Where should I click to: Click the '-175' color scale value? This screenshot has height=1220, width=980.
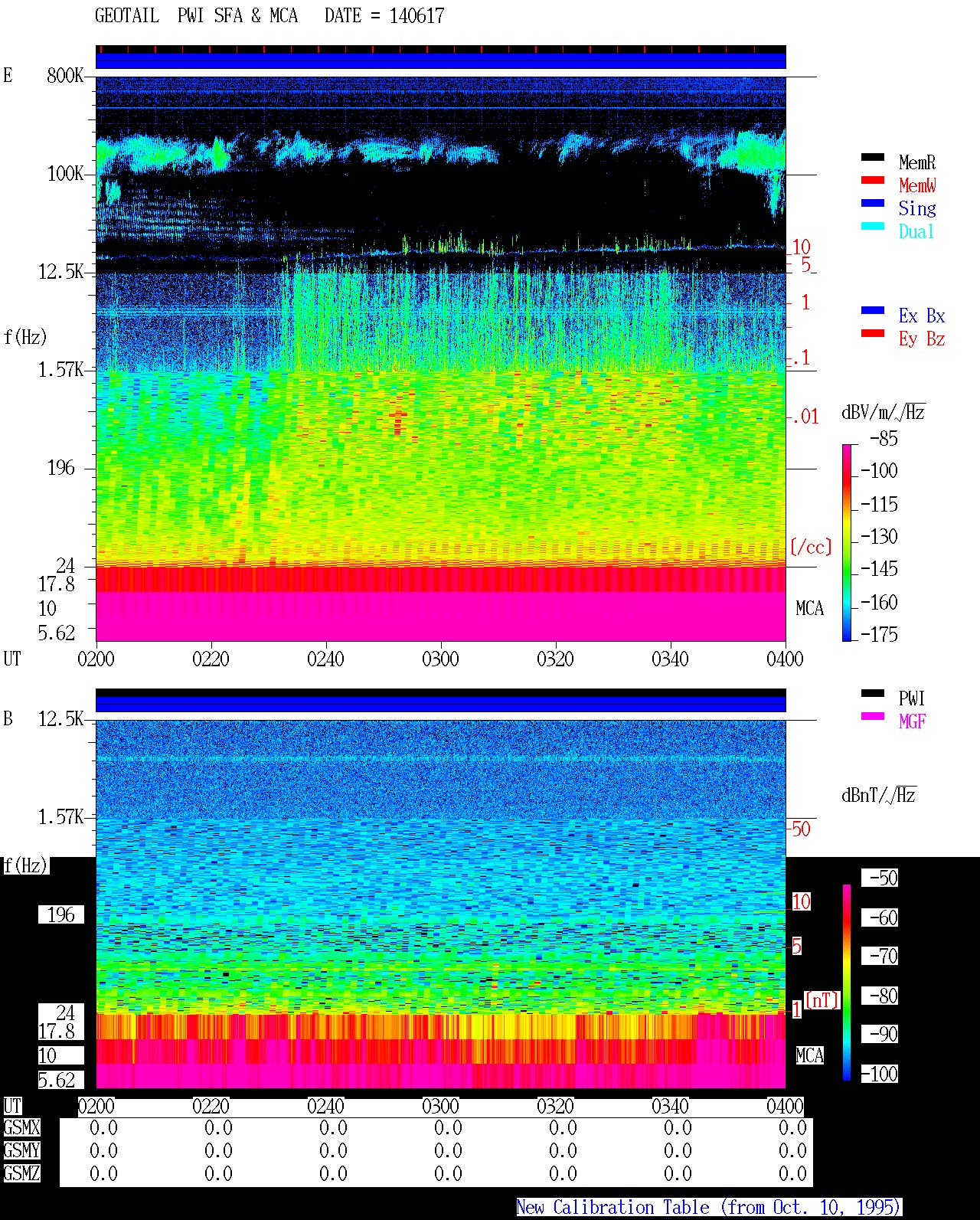click(x=879, y=634)
